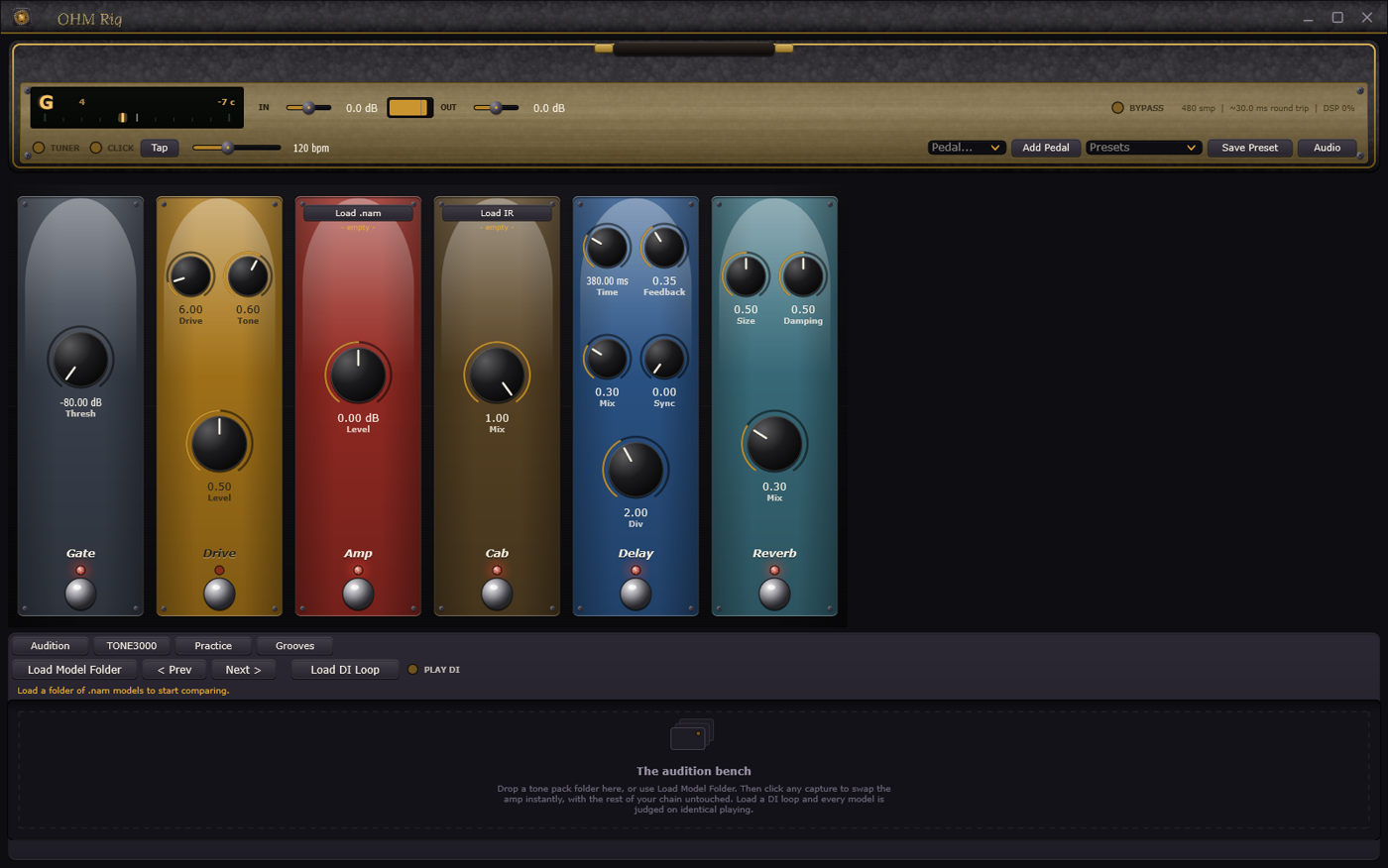Click the 380.00 ms Time value
The width and height of the screenshot is (1388, 868).
pyautogui.click(x=607, y=281)
